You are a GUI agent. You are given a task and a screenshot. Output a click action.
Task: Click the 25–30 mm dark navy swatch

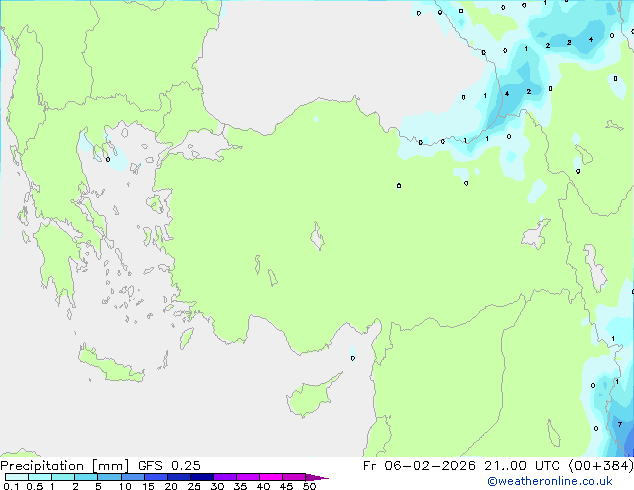pyautogui.click(x=202, y=477)
